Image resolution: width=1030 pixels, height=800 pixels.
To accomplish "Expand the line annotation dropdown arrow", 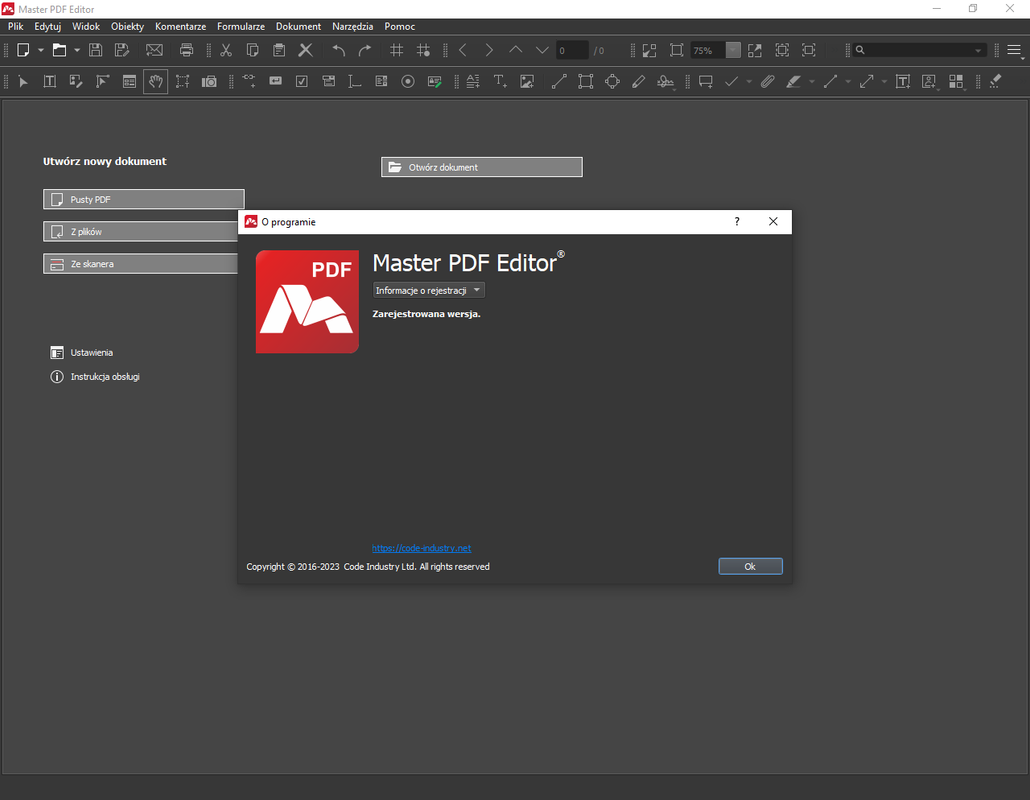I will pyautogui.click(x=848, y=81).
